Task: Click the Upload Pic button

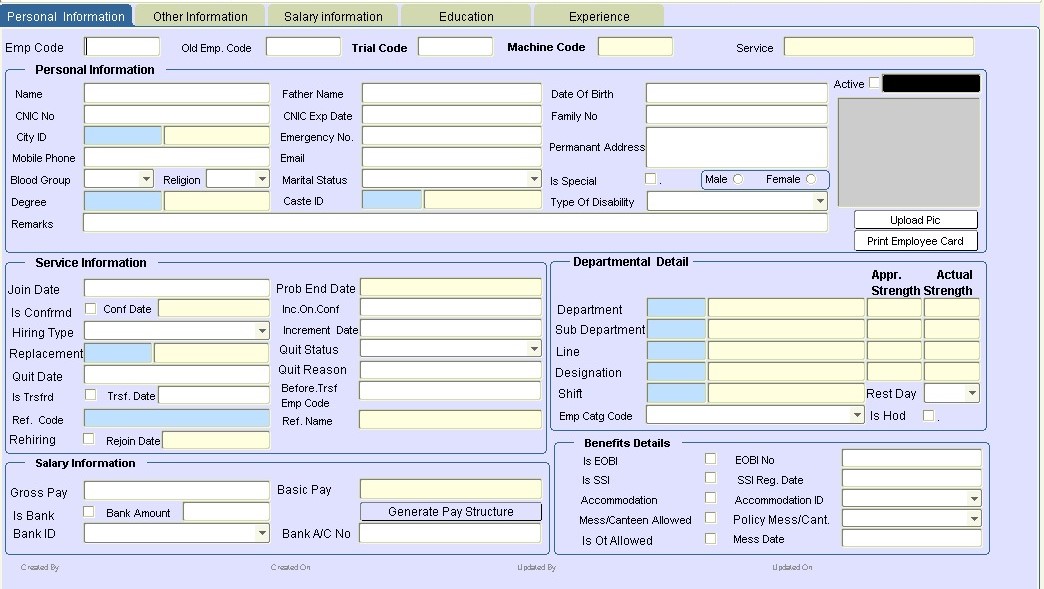Action: click(x=915, y=220)
